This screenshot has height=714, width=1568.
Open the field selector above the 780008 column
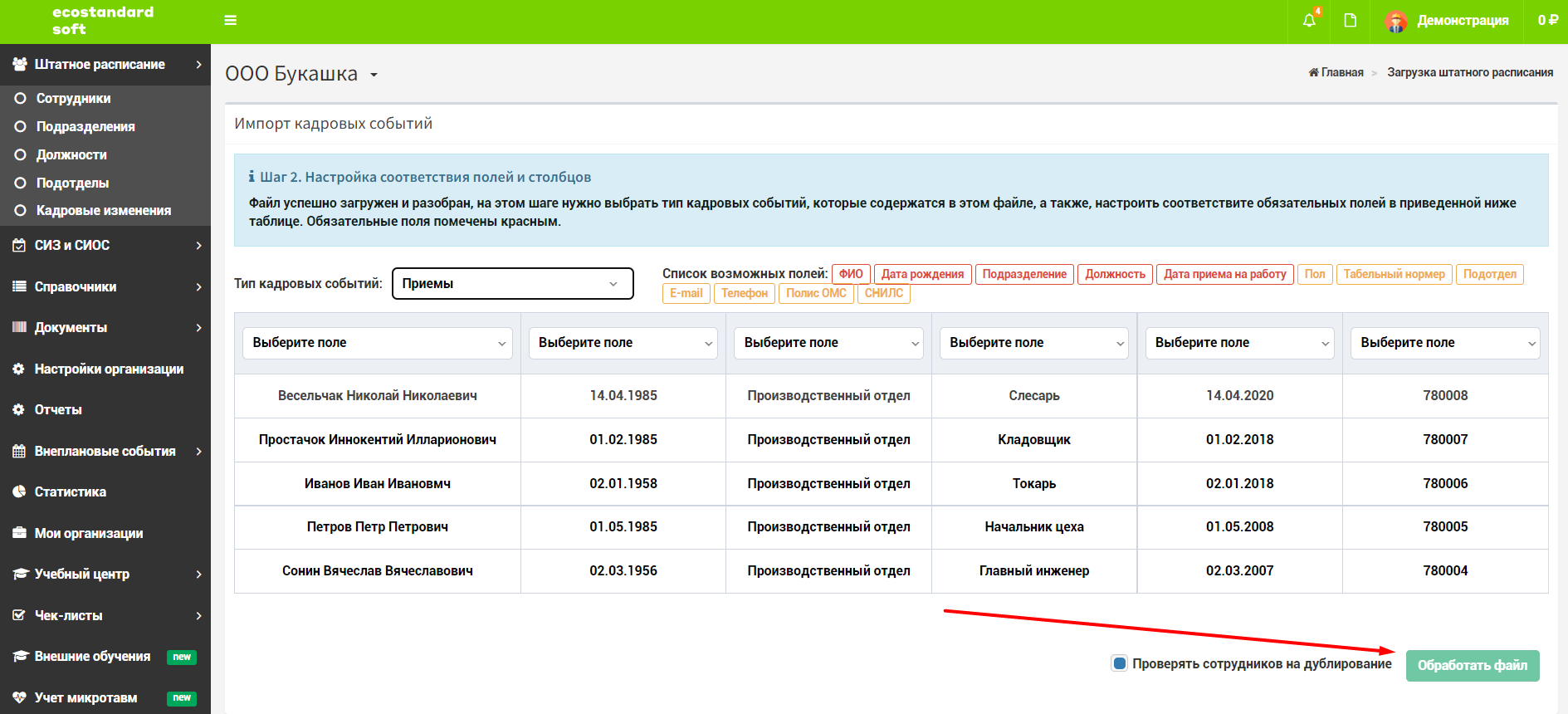click(x=1445, y=343)
